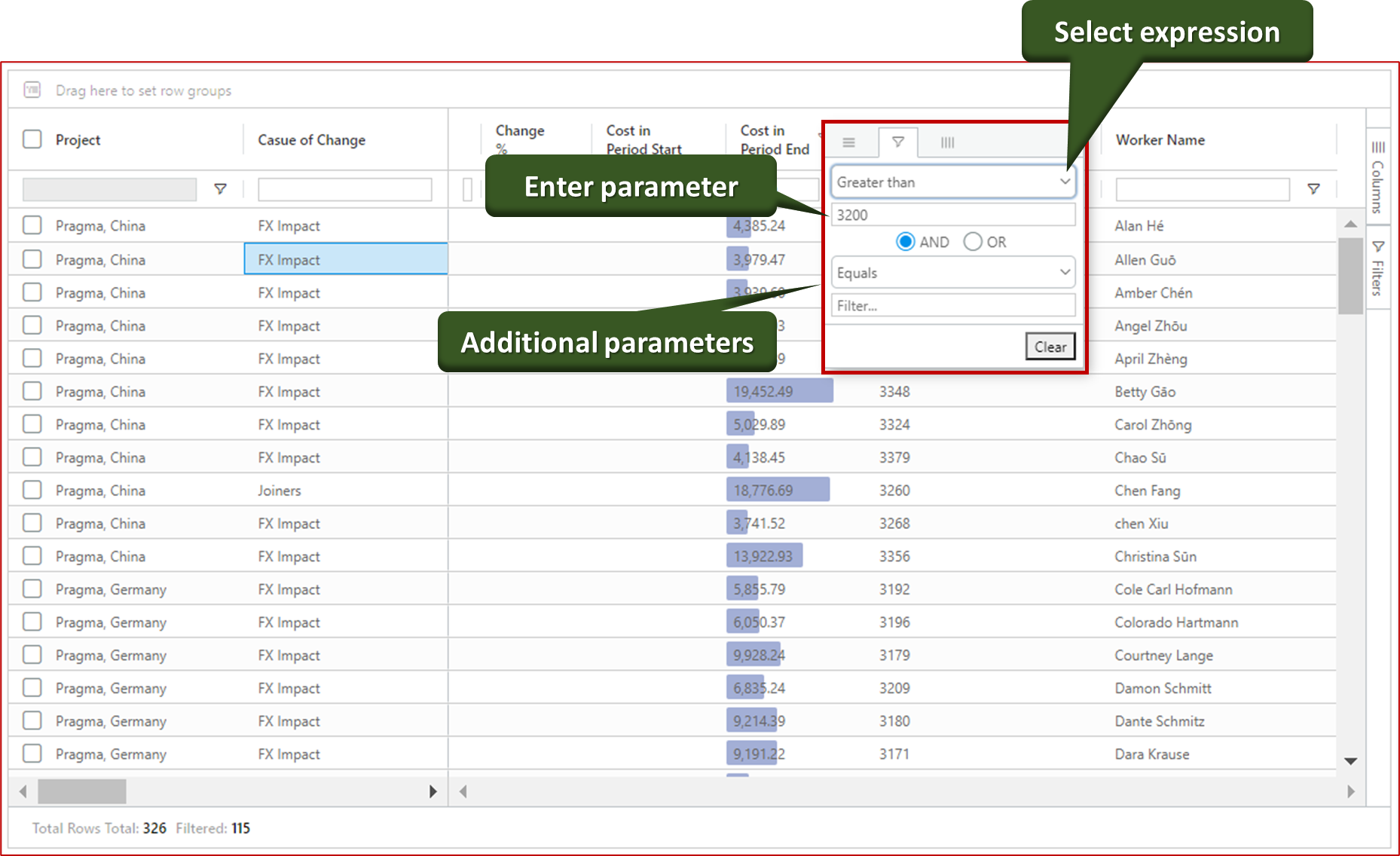Viewport: 1400px width, 856px height.
Task: Select the AND radio button
Action: coord(906,242)
